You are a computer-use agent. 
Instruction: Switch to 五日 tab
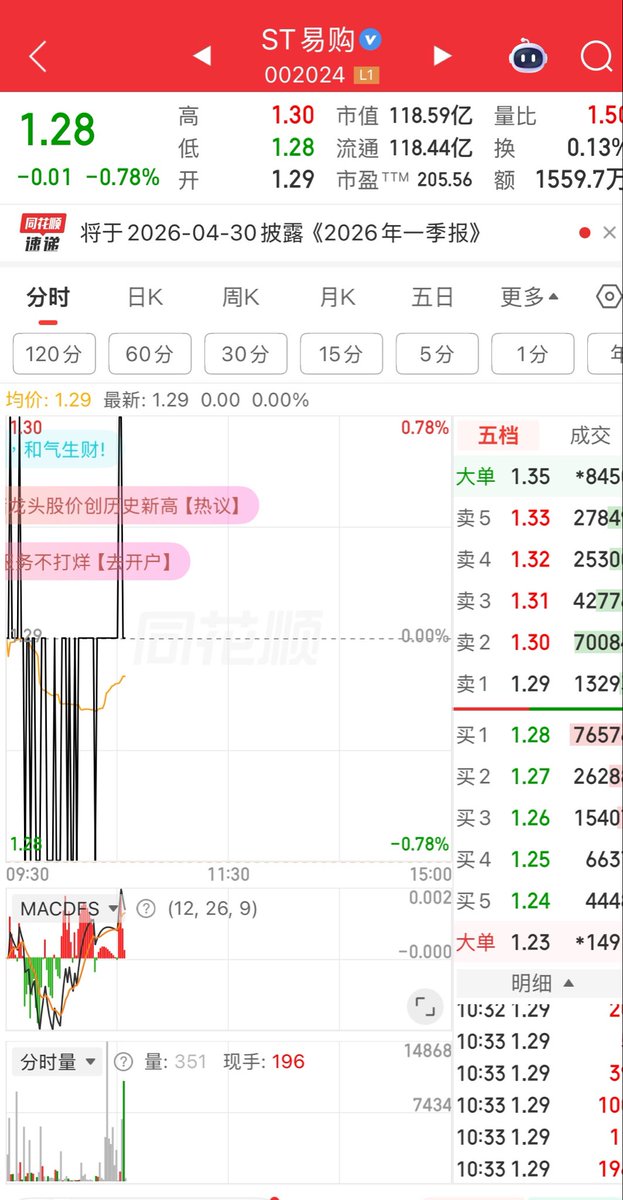pos(433,297)
